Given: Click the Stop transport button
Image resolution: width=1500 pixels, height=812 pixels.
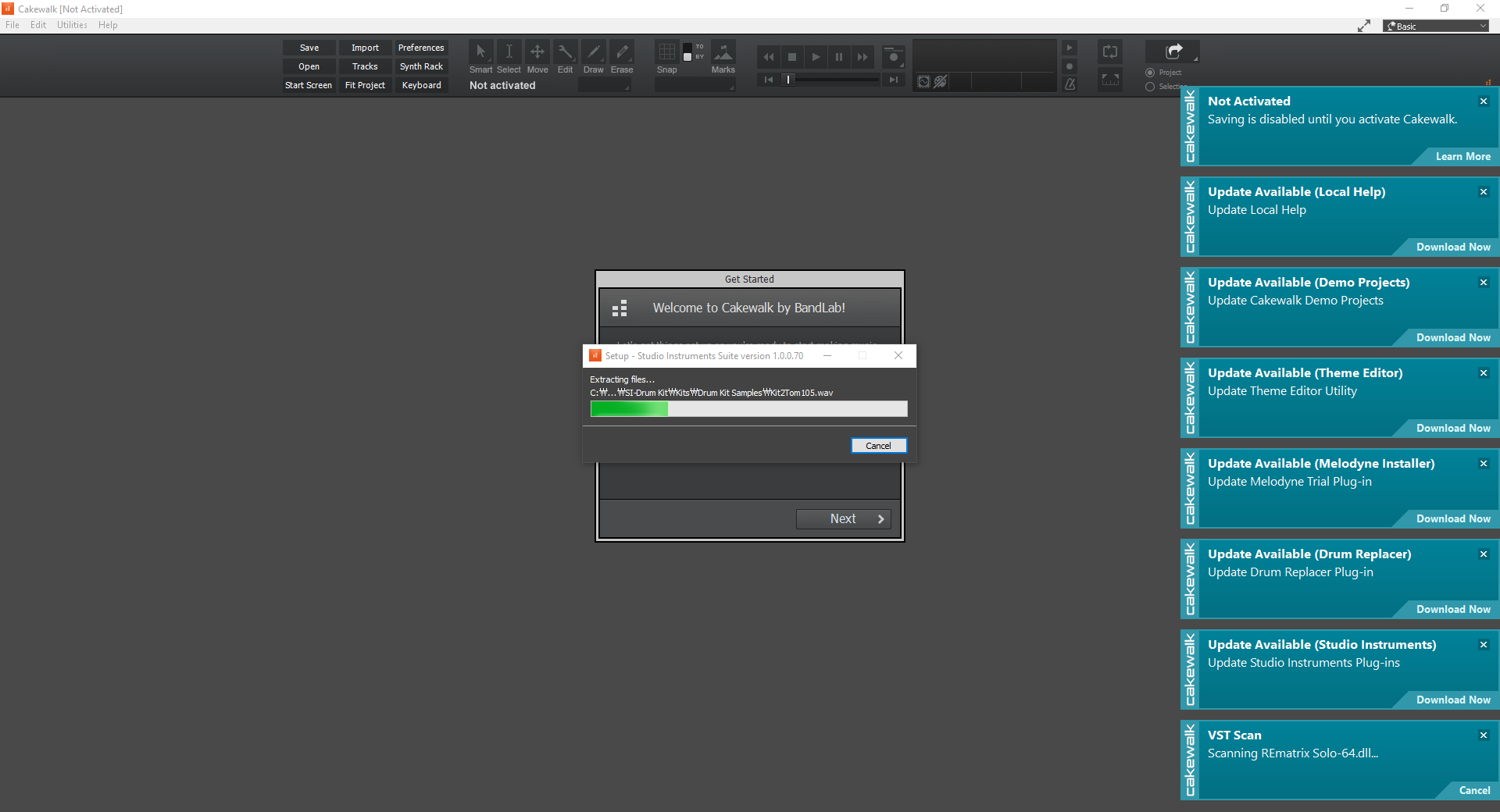Looking at the screenshot, I should pyautogui.click(x=792, y=57).
